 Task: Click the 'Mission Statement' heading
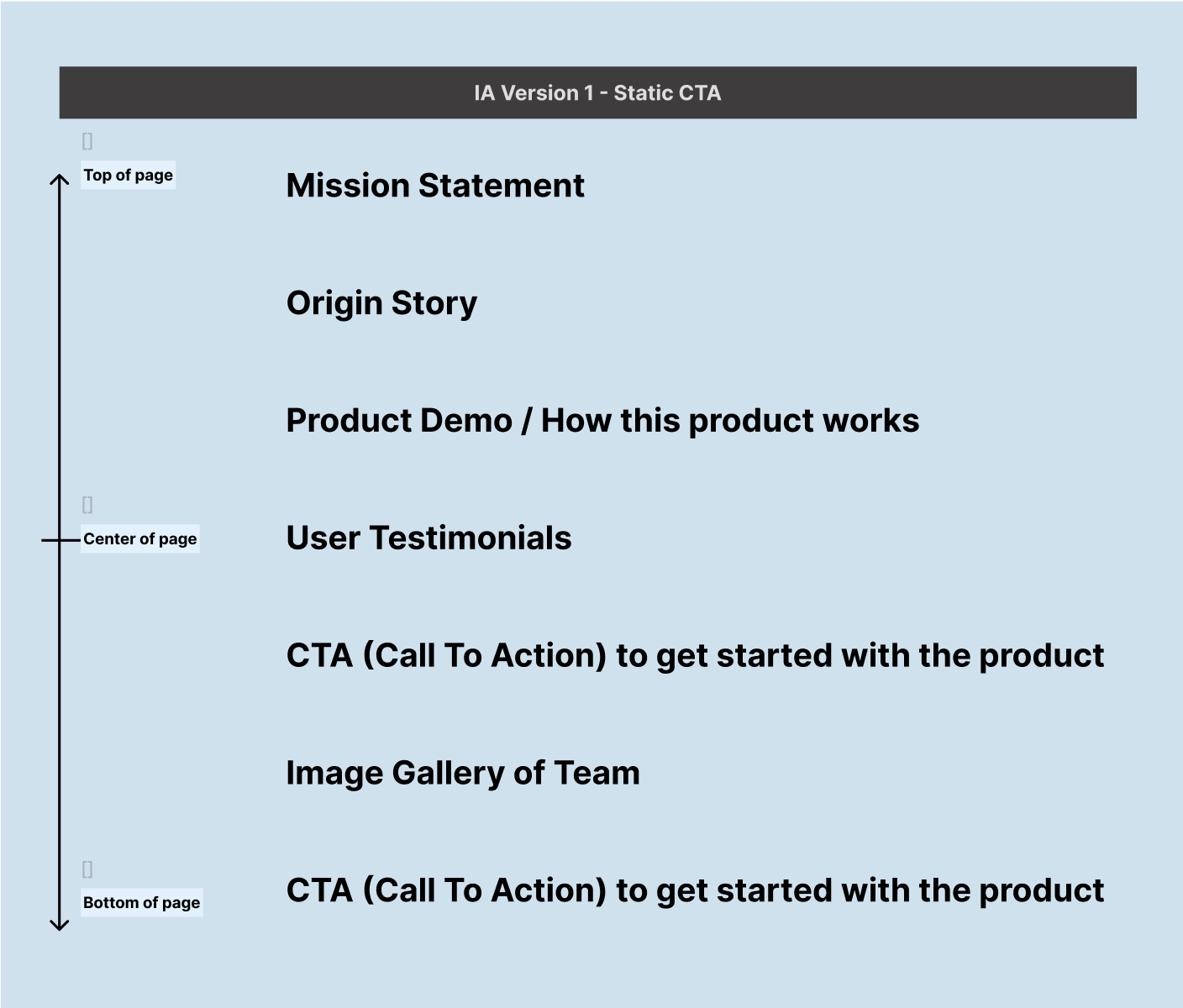pyautogui.click(x=435, y=186)
